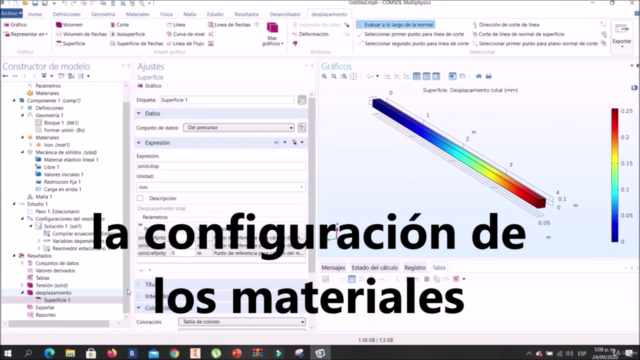This screenshot has height=360, width=640.
Task: Select Carga en arista 1 node
Action: coord(58,189)
